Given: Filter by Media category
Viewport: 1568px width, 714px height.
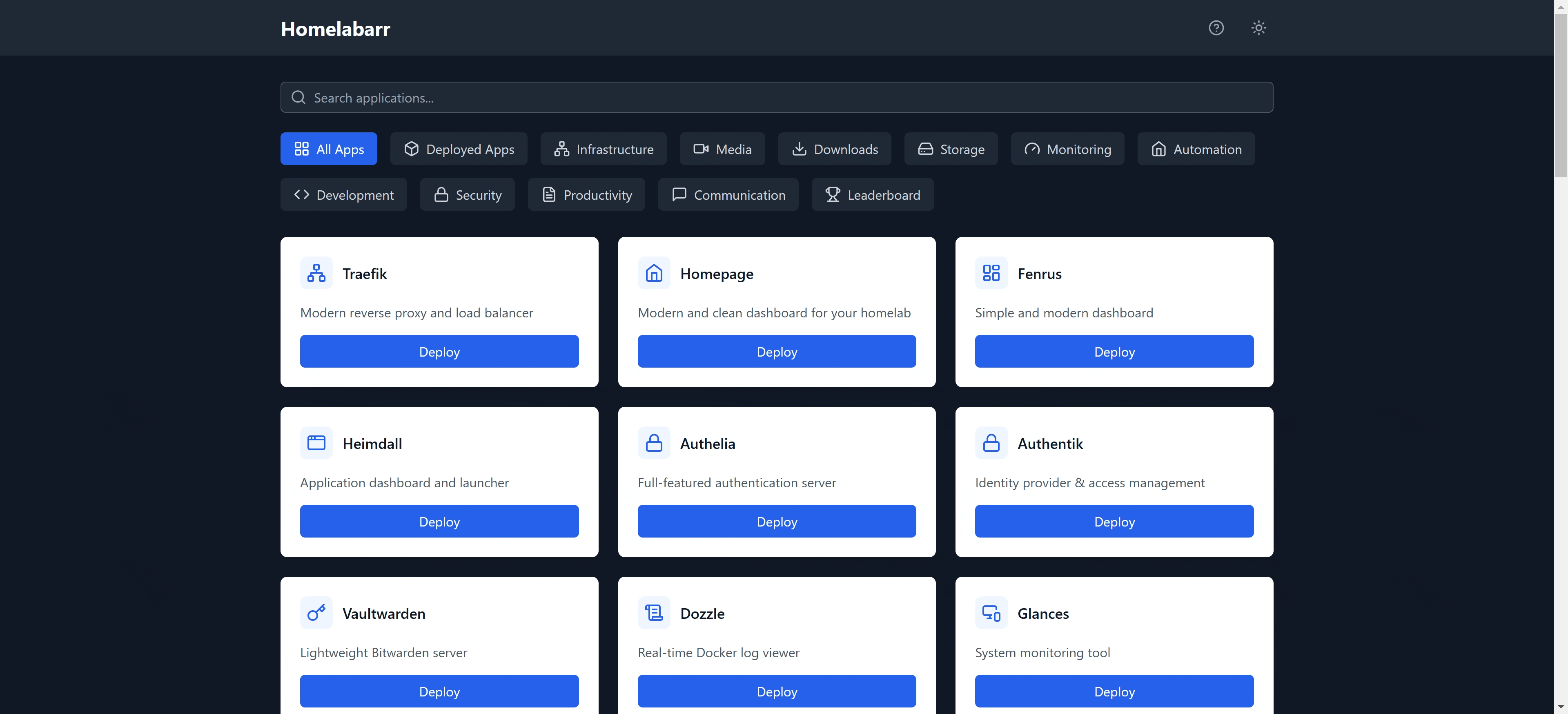Looking at the screenshot, I should [722, 149].
